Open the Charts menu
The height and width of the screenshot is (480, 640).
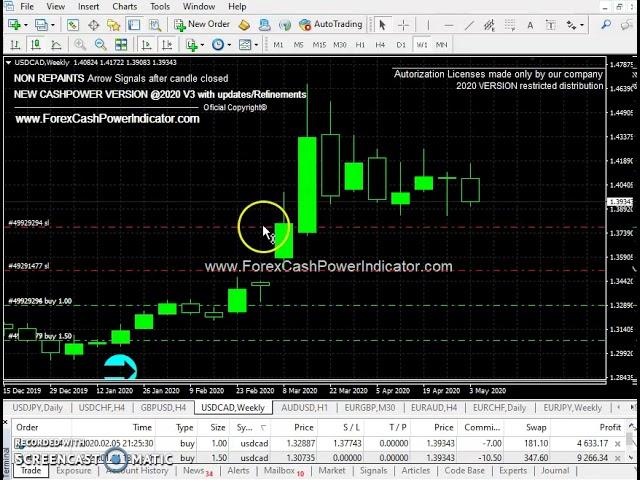click(124, 7)
